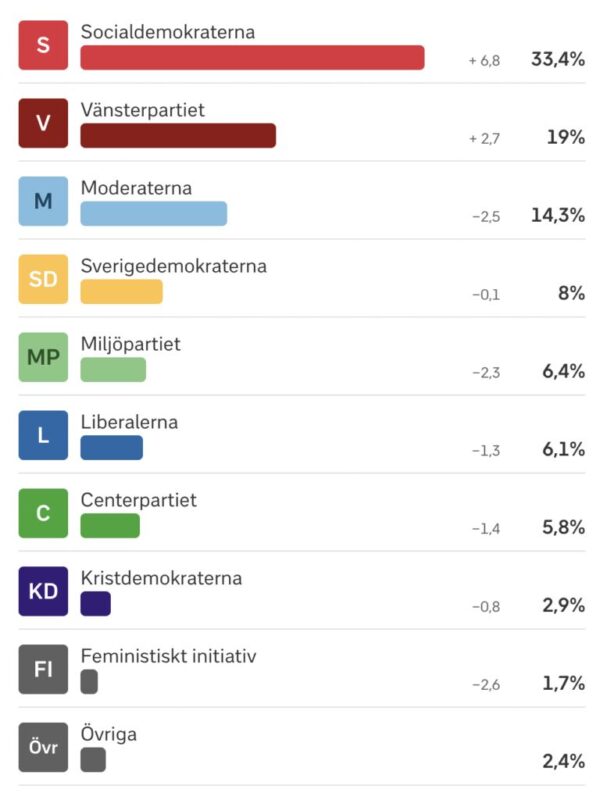Open the Socialdemokraterna party name
This screenshot has height=800, width=614.
(x=168, y=32)
